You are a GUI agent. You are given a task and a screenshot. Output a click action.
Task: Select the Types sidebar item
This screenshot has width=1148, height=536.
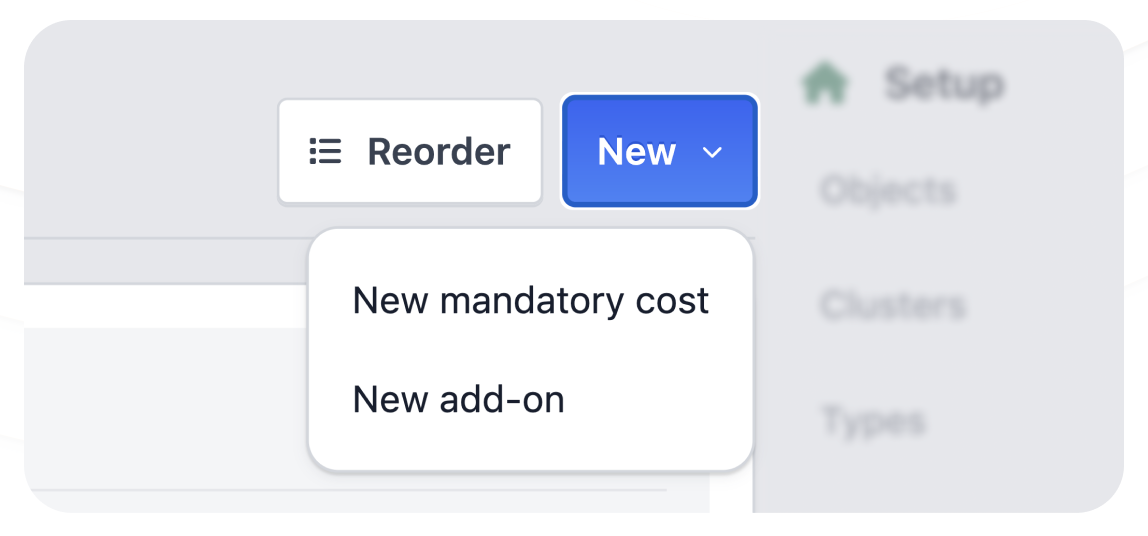point(873,420)
